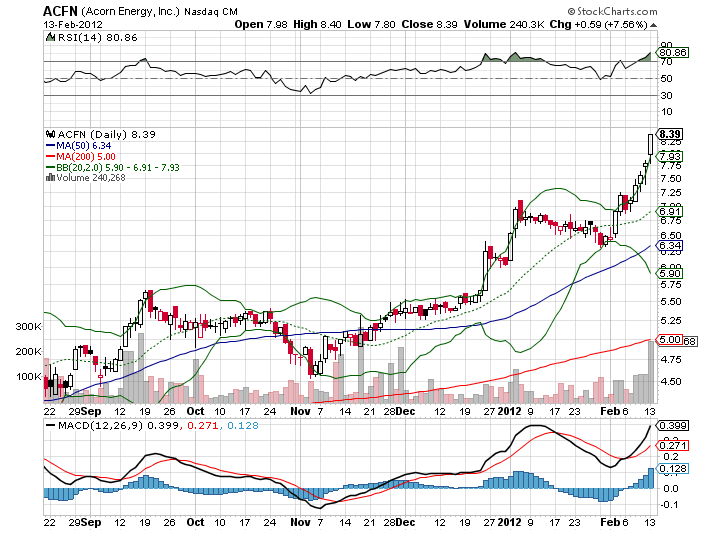Click the MA(50) 6.34 legend text
Viewport: 709px width, 536px height.
pyautogui.click(x=84, y=146)
